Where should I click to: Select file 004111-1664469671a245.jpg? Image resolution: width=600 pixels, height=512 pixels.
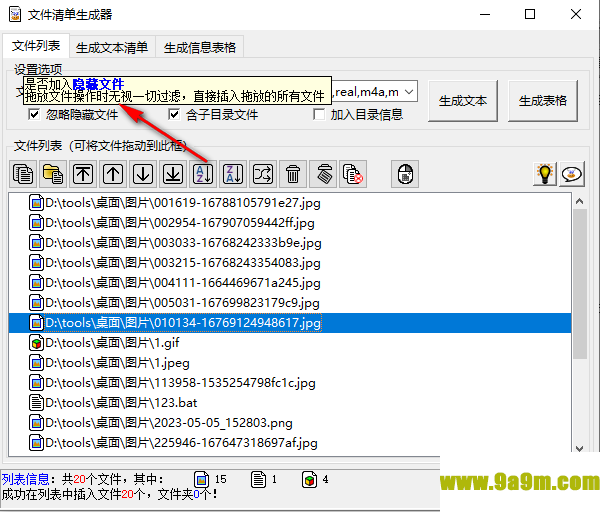click(290, 283)
